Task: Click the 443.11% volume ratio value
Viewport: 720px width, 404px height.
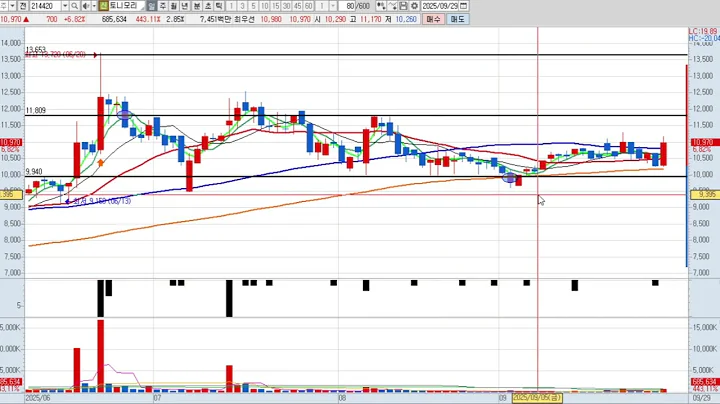Action: [x=148, y=19]
